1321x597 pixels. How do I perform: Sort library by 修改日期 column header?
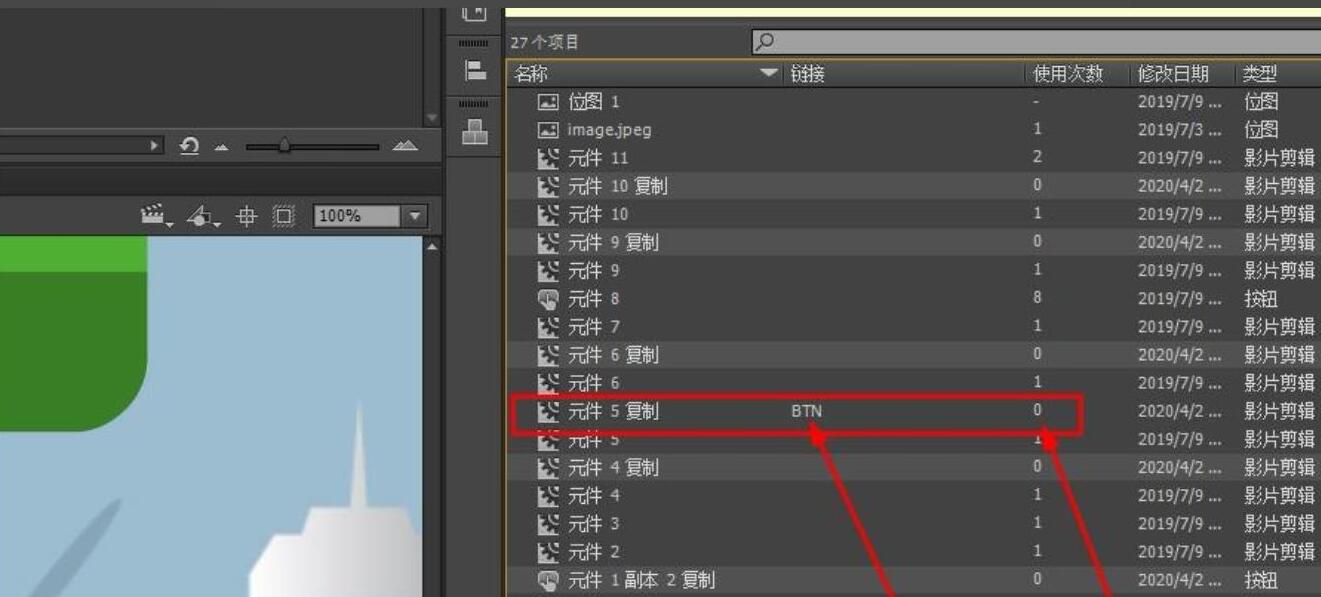1174,74
